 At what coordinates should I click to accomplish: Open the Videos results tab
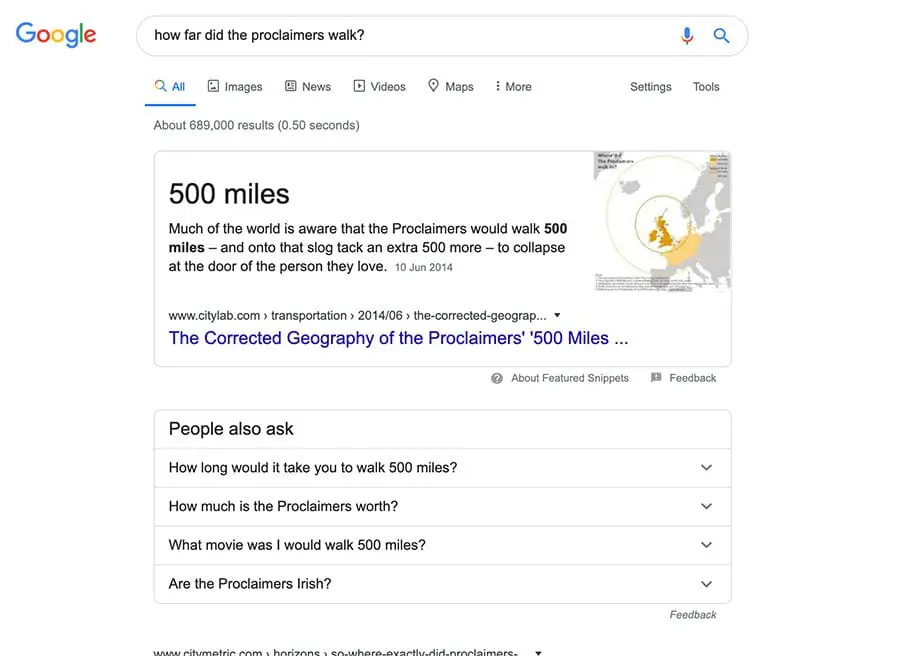(380, 87)
